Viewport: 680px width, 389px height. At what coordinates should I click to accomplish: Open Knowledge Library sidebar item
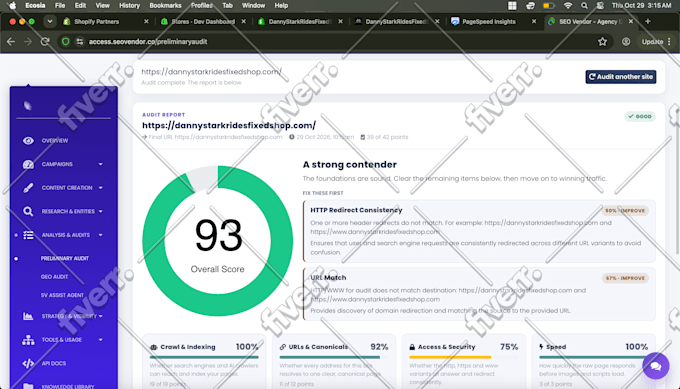[x=68, y=386]
